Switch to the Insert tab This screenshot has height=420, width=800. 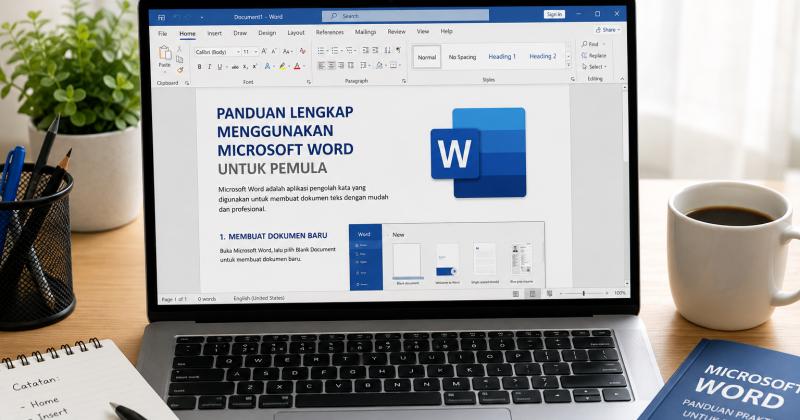[214, 33]
